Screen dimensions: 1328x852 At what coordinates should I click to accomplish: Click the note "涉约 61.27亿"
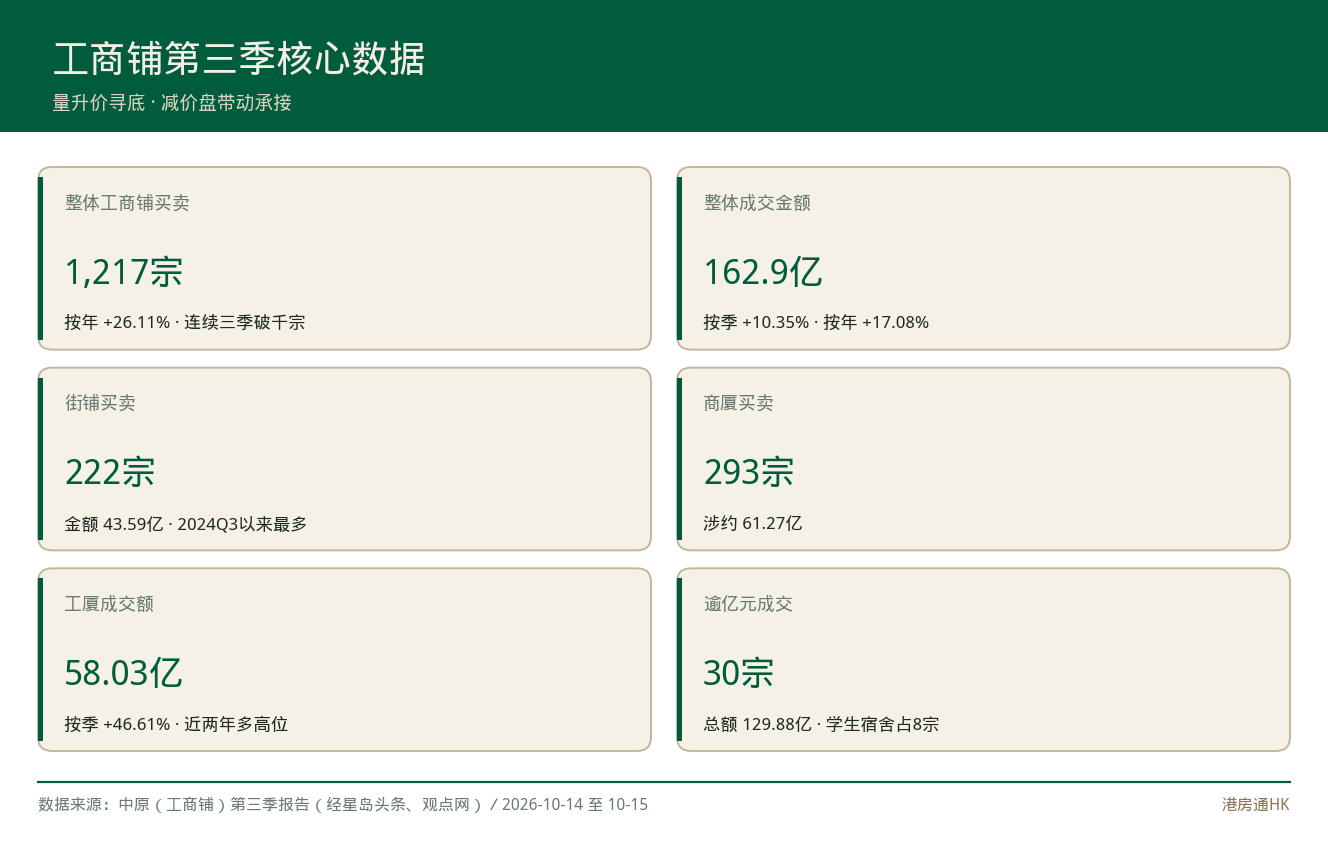pyautogui.click(x=753, y=523)
